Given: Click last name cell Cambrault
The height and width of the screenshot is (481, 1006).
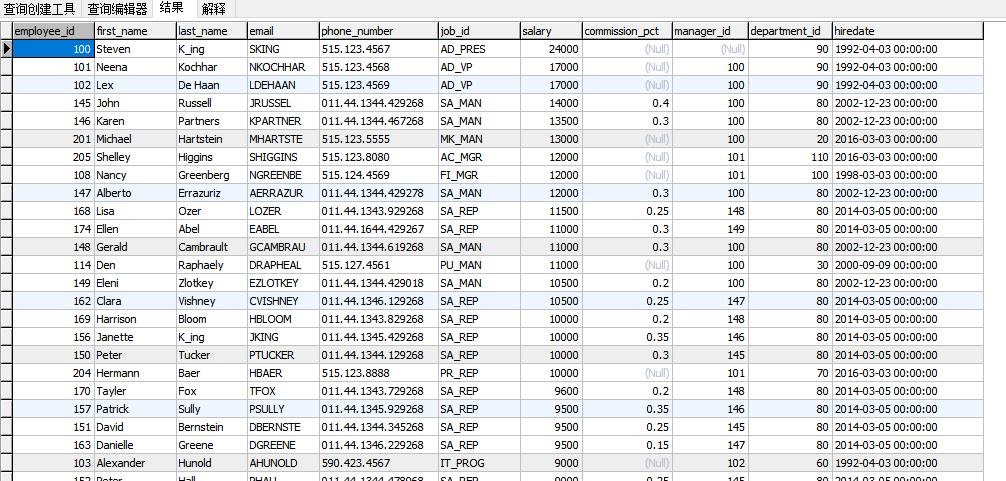Looking at the screenshot, I should tap(212, 247).
